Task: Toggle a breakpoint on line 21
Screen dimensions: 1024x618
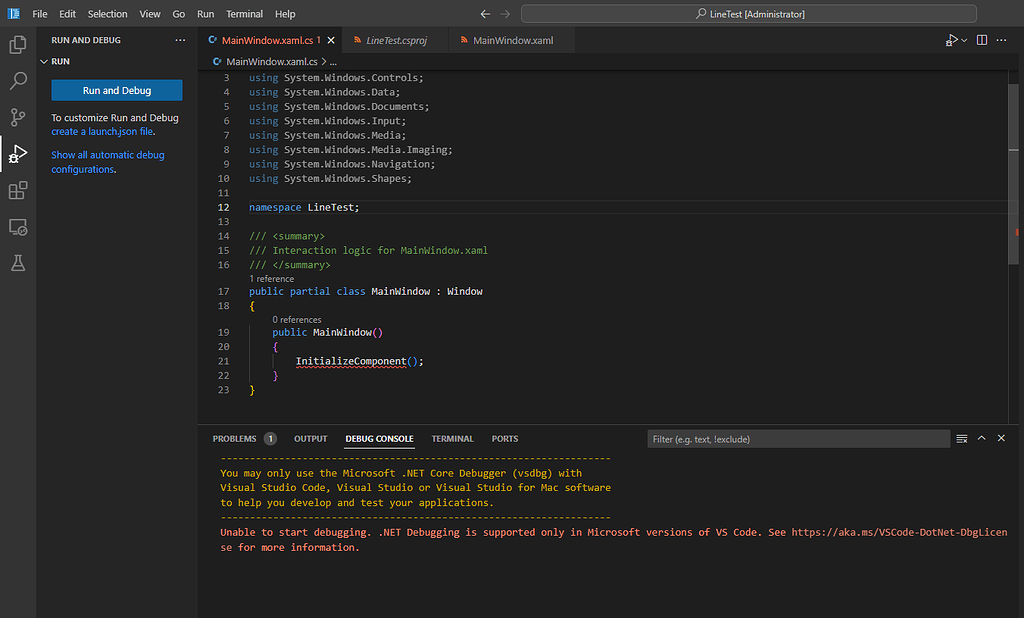Action: pos(210,361)
